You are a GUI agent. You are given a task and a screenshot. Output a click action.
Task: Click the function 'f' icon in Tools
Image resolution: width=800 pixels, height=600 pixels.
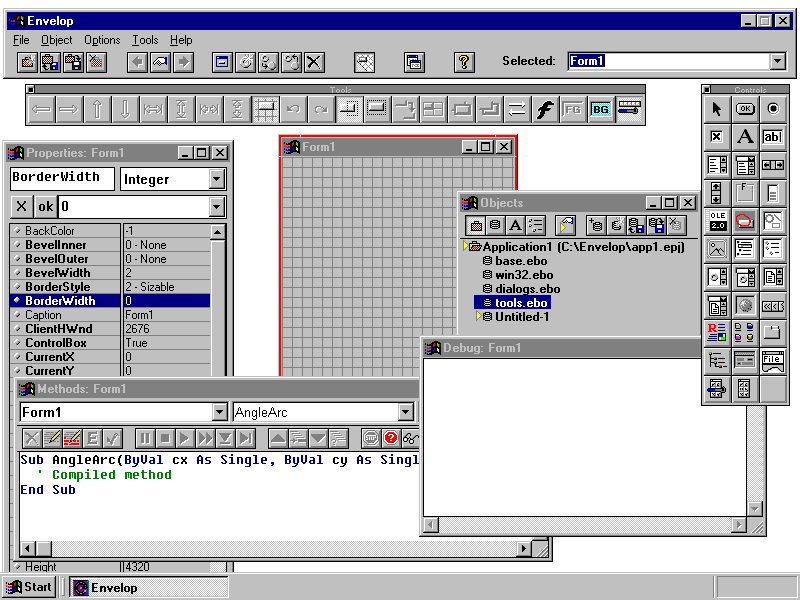click(544, 109)
